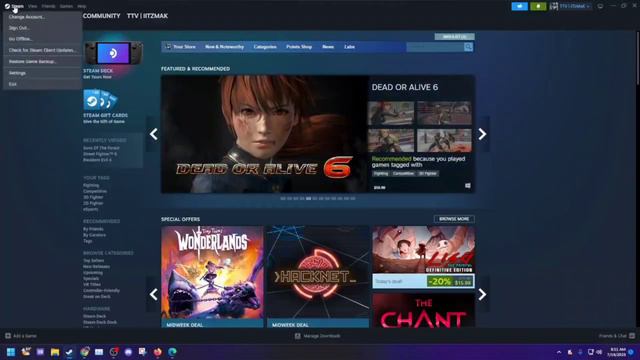Click the highlighted carousel page indicator dot

[309, 198]
